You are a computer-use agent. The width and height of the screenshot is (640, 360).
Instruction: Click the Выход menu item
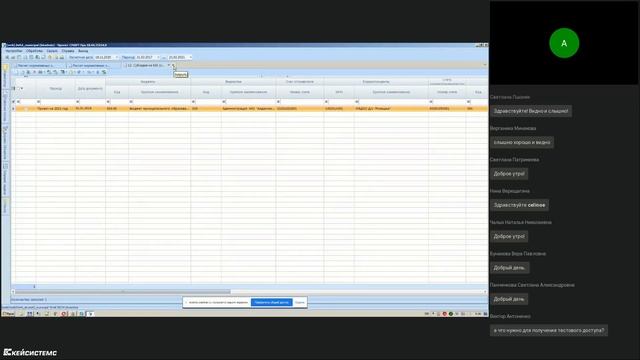[83, 51]
